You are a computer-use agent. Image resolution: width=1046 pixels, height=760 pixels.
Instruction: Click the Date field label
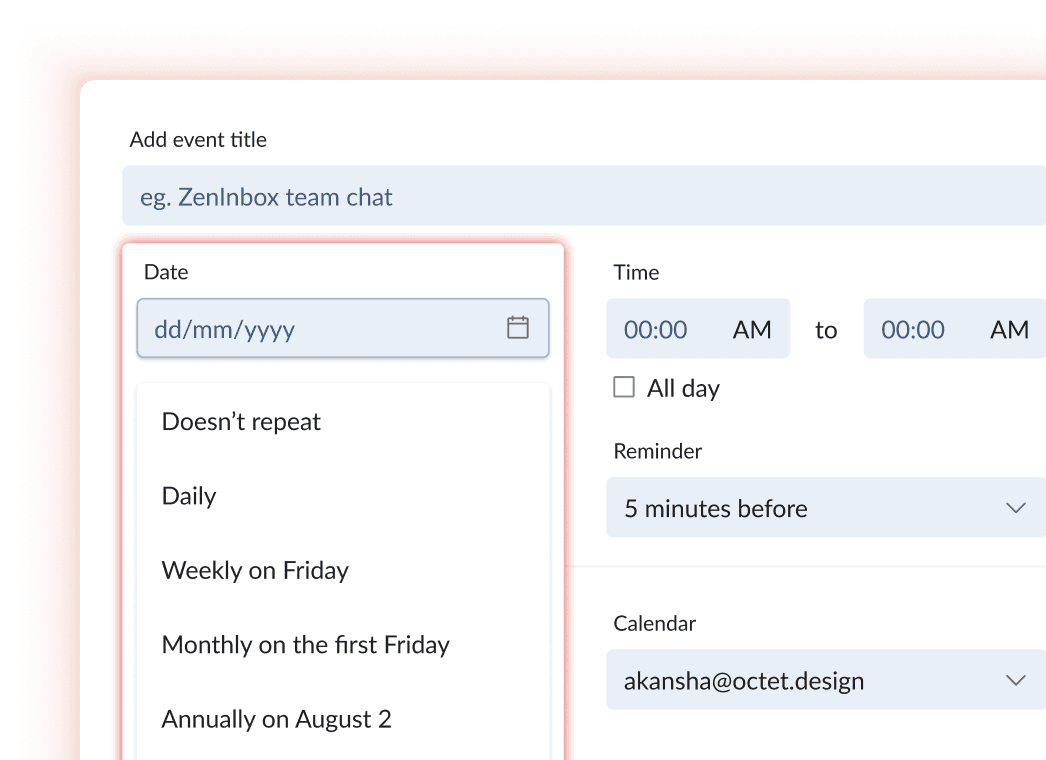click(166, 272)
